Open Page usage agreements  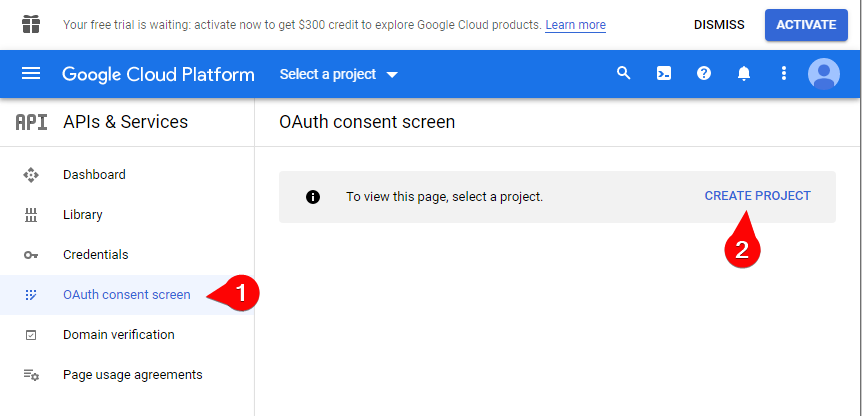point(132,375)
